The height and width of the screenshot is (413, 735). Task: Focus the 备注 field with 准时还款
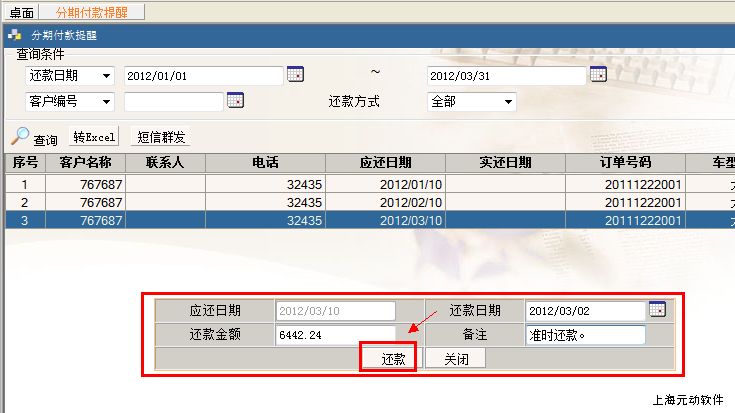585,335
